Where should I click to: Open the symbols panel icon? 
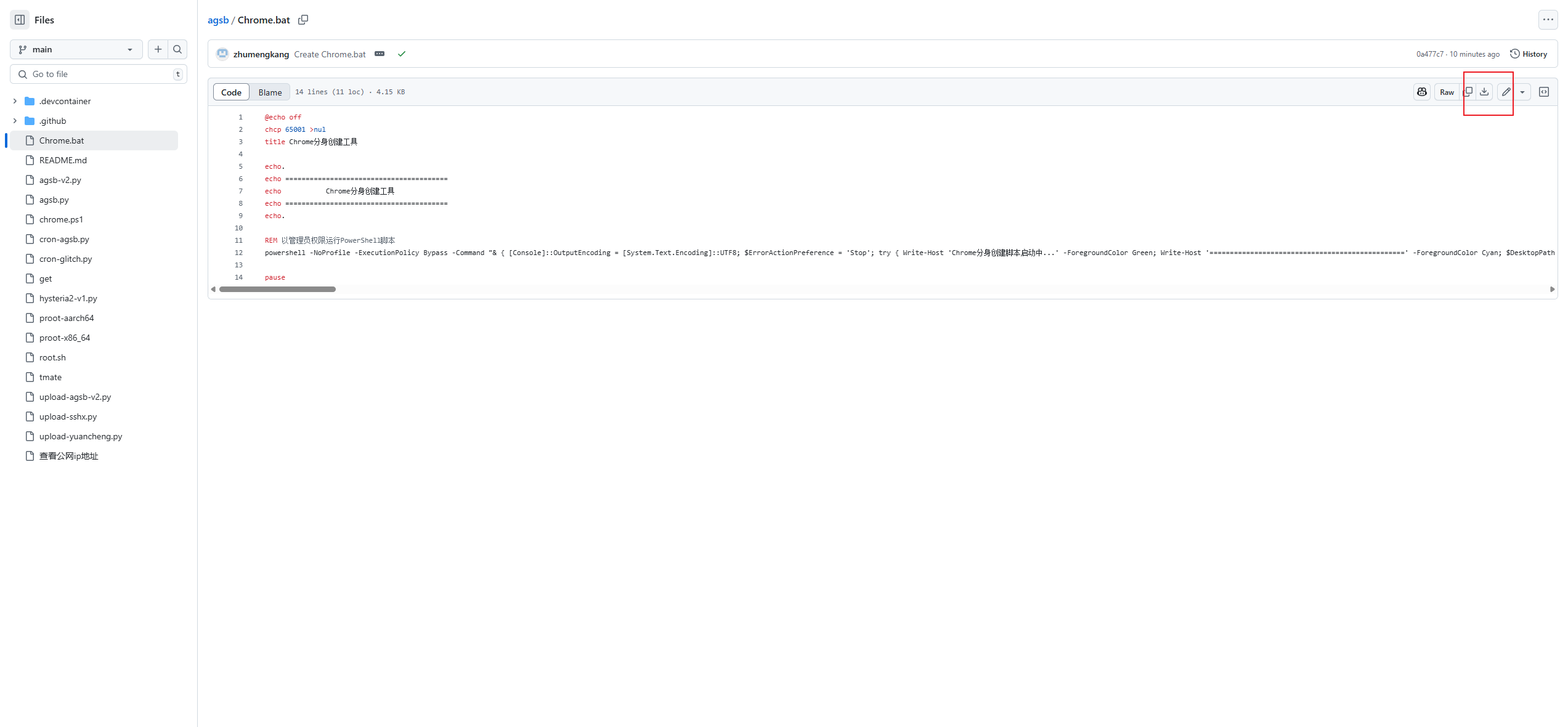(x=1544, y=92)
